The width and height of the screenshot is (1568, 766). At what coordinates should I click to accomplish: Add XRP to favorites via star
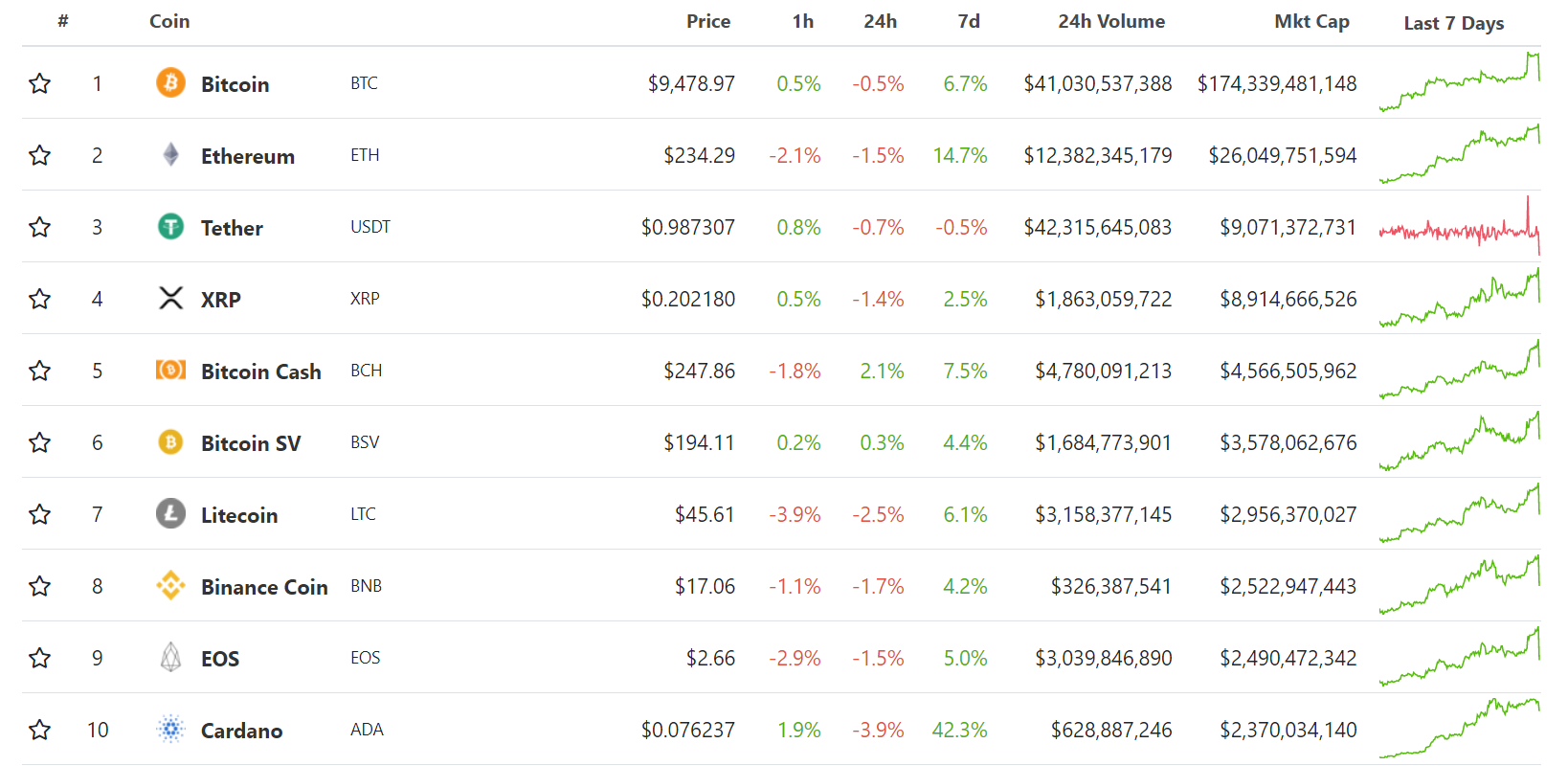tap(39, 299)
